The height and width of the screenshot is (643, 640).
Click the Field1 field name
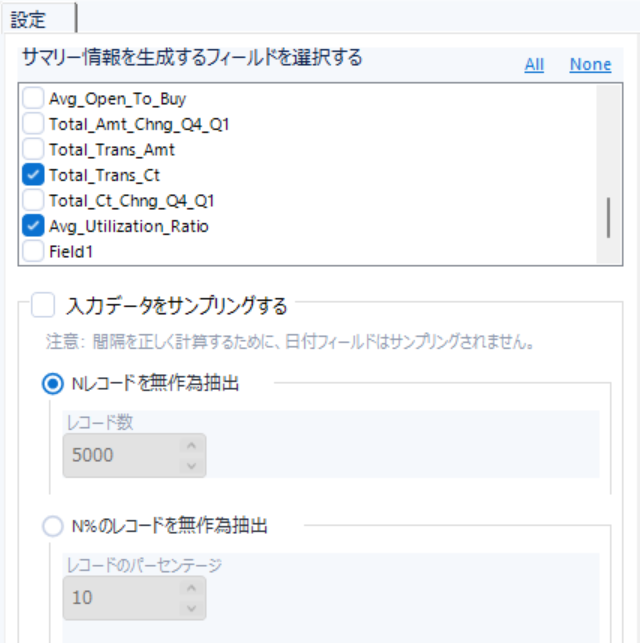tap(71, 251)
